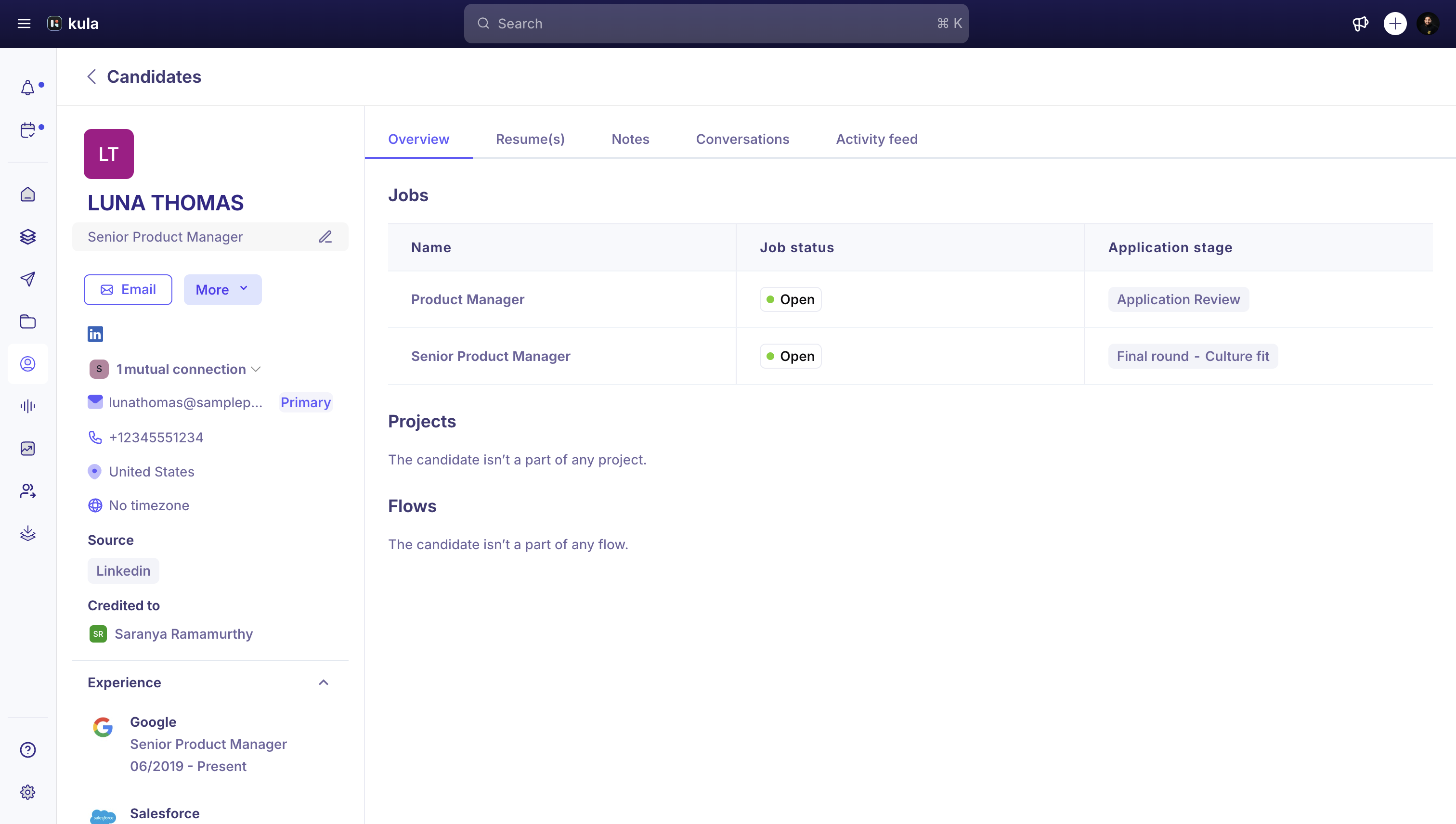Click the Application Review stage badge

tap(1178, 299)
